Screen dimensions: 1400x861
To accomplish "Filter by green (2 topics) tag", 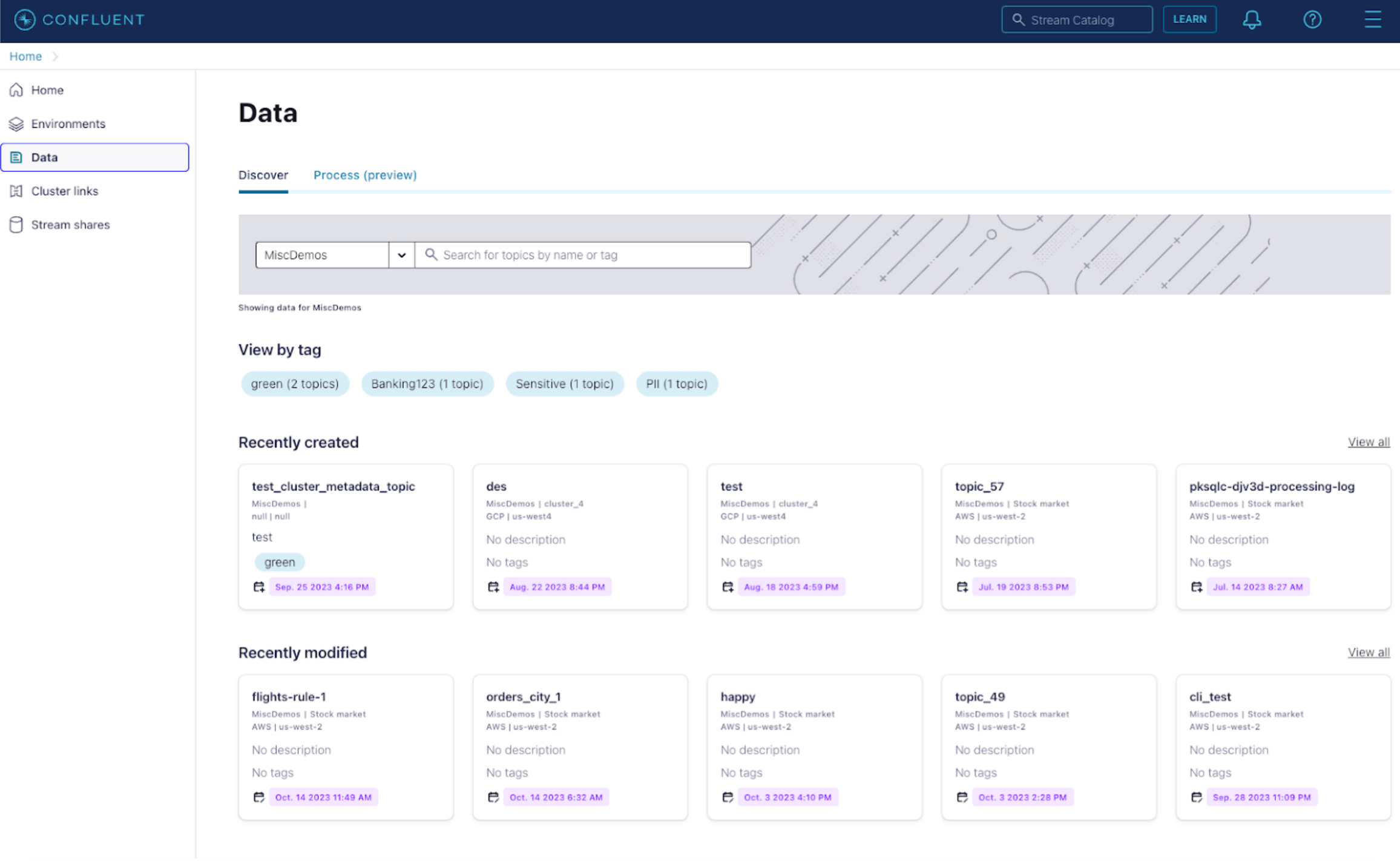I will tap(295, 384).
